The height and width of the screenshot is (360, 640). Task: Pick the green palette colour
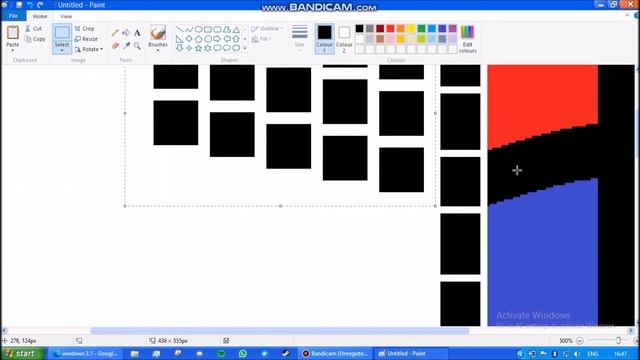(x=421, y=29)
